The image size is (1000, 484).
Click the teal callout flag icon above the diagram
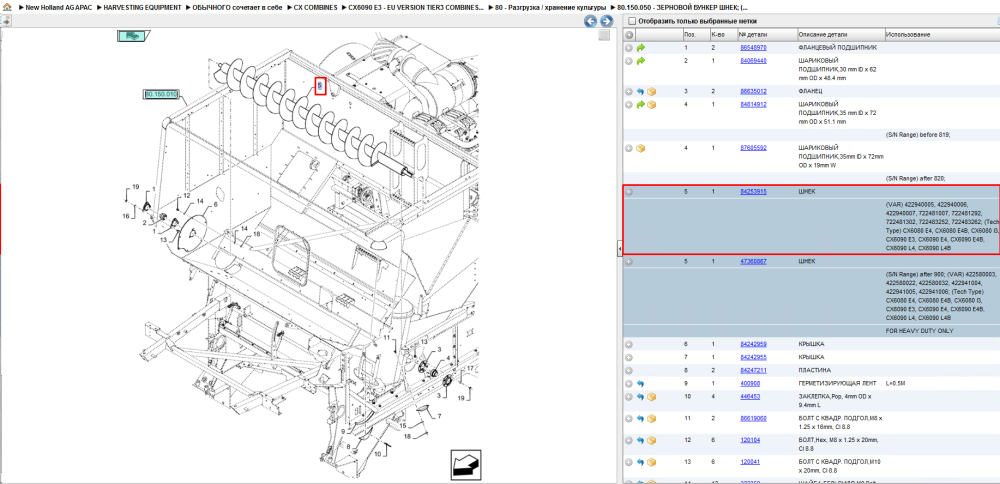[132, 36]
